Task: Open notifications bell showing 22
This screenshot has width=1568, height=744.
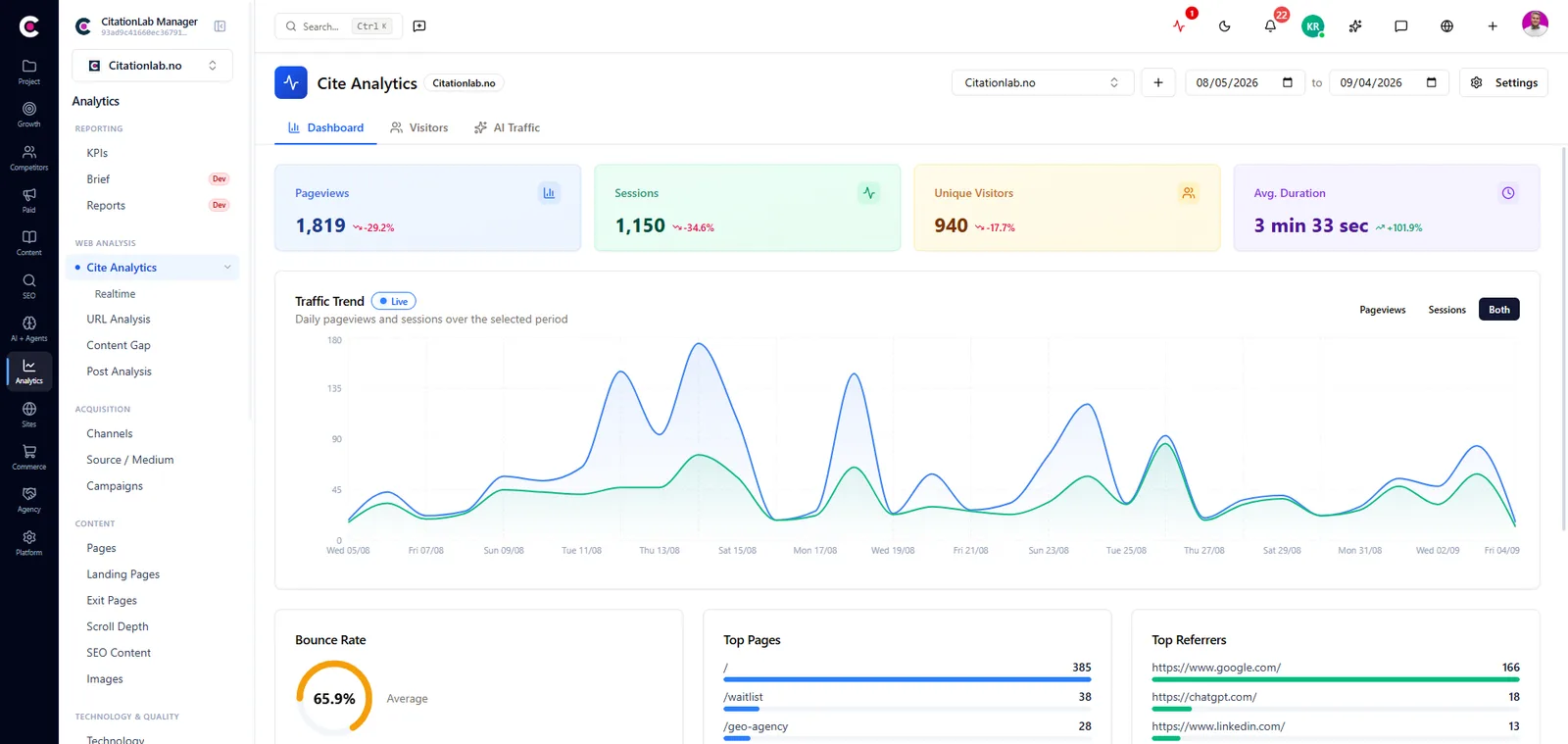Action: pos(1270,26)
